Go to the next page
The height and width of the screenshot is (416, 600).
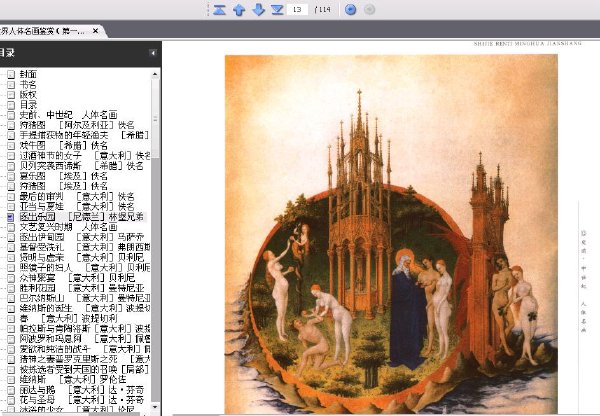tap(259, 10)
